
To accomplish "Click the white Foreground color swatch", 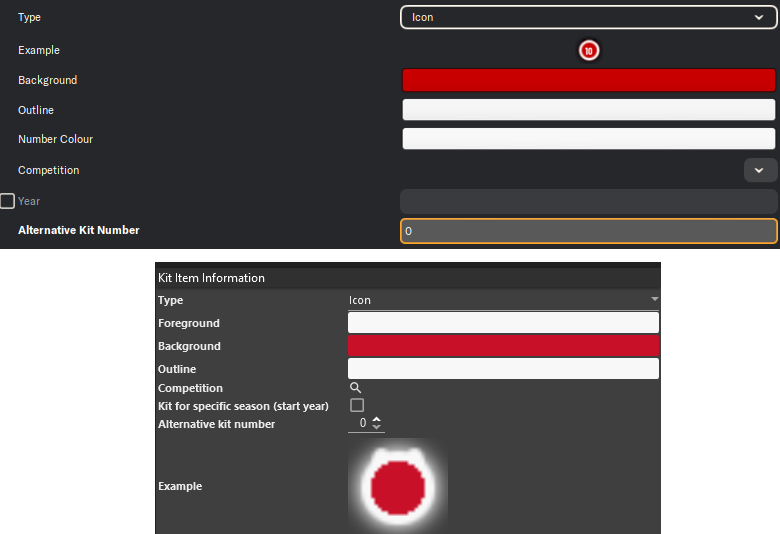I will [503, 323].
